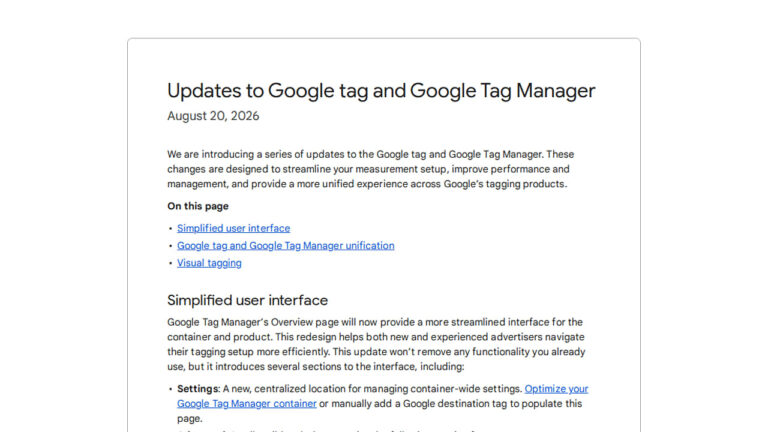Screen dimensions: 768x432
Task: Click the 'Simplified user interface' section heading
Action: pos(247,300)
